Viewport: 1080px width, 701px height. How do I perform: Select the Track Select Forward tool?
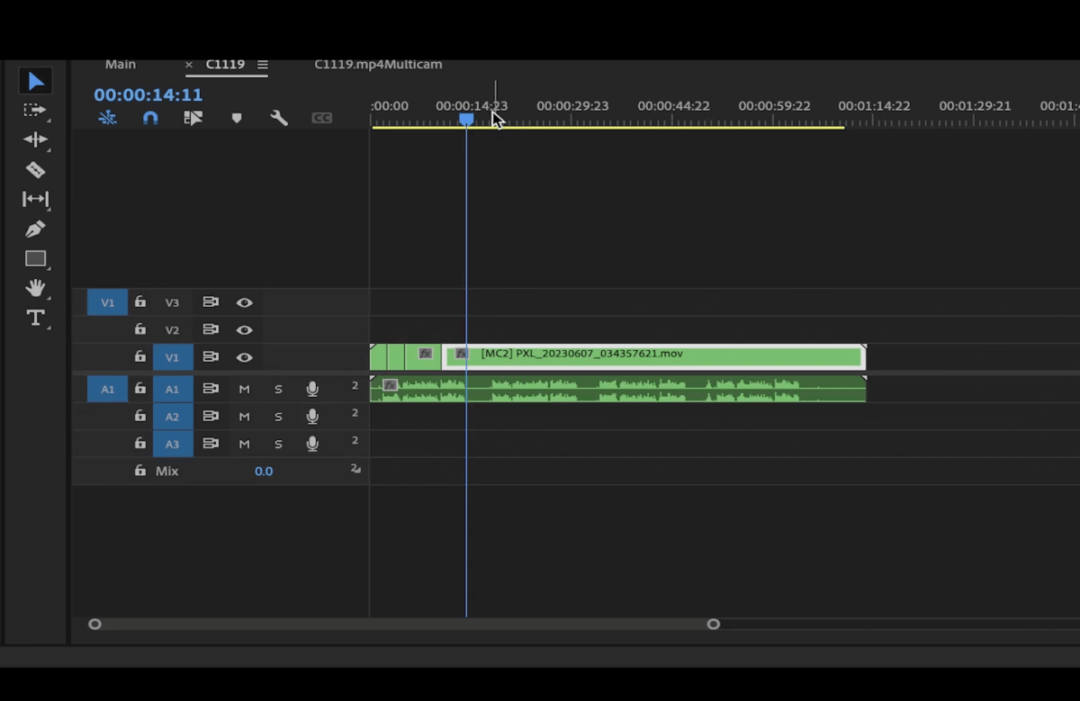(x=34, y=111)
